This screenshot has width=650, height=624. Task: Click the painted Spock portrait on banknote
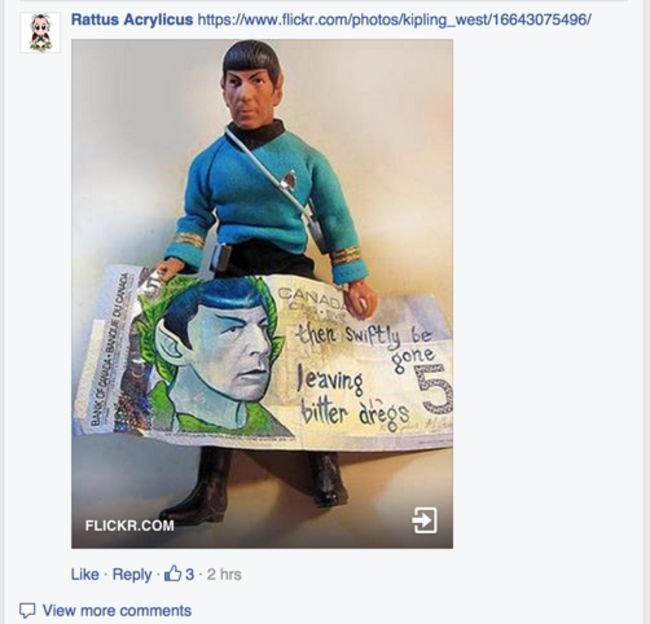(216, 357)
